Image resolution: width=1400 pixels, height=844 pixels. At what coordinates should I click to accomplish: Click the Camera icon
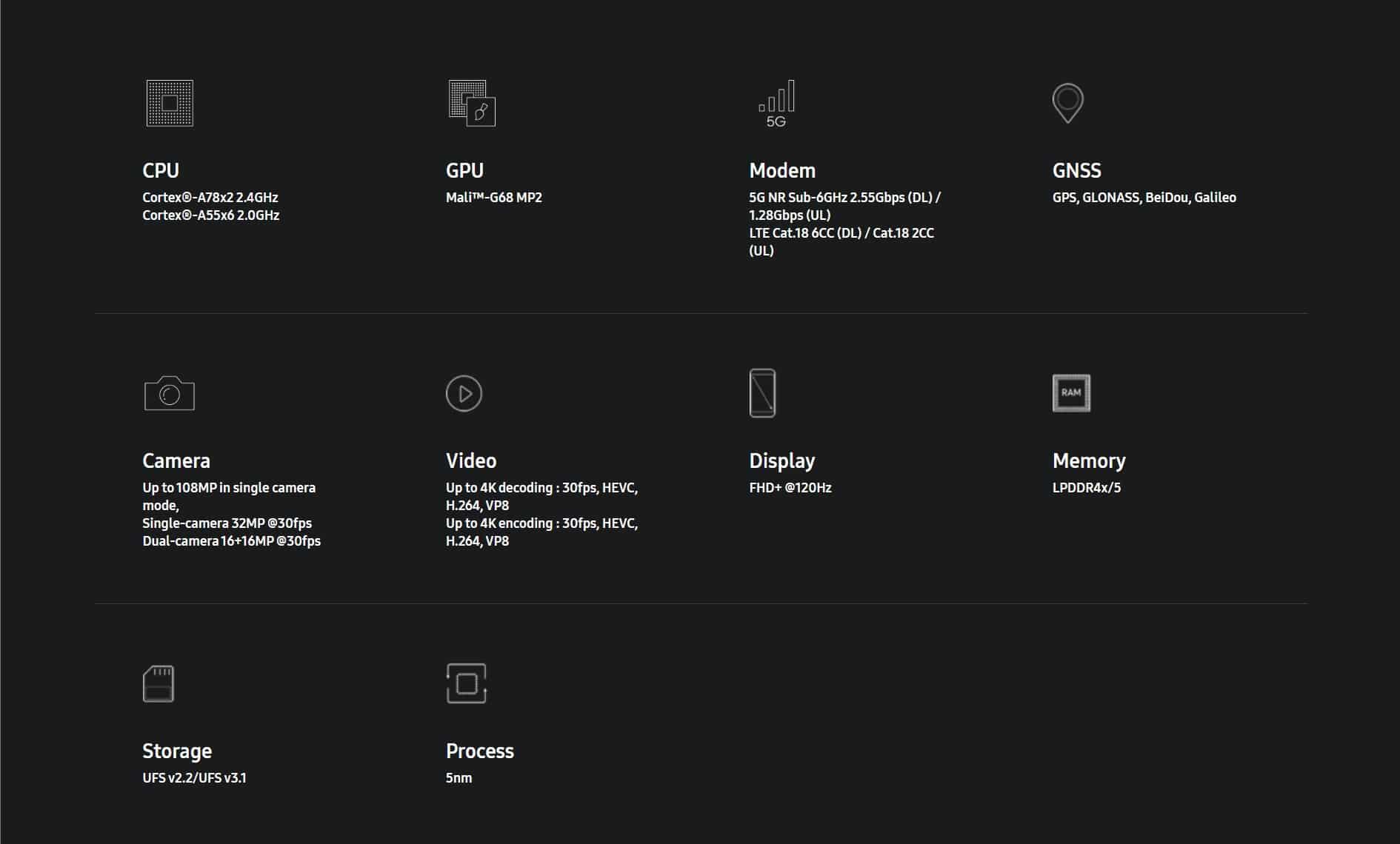tap(170, 393)
